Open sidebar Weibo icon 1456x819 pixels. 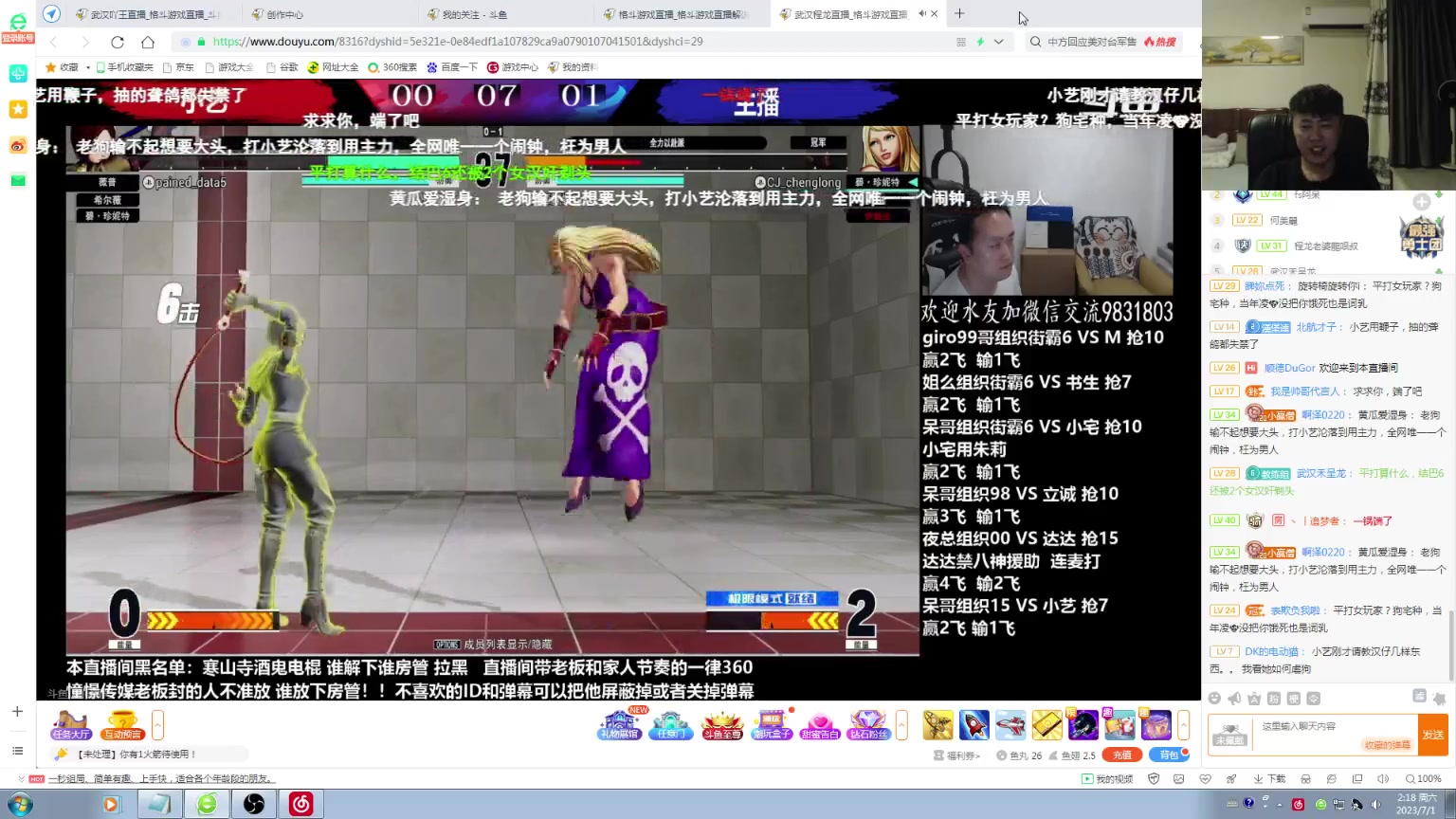18,145
